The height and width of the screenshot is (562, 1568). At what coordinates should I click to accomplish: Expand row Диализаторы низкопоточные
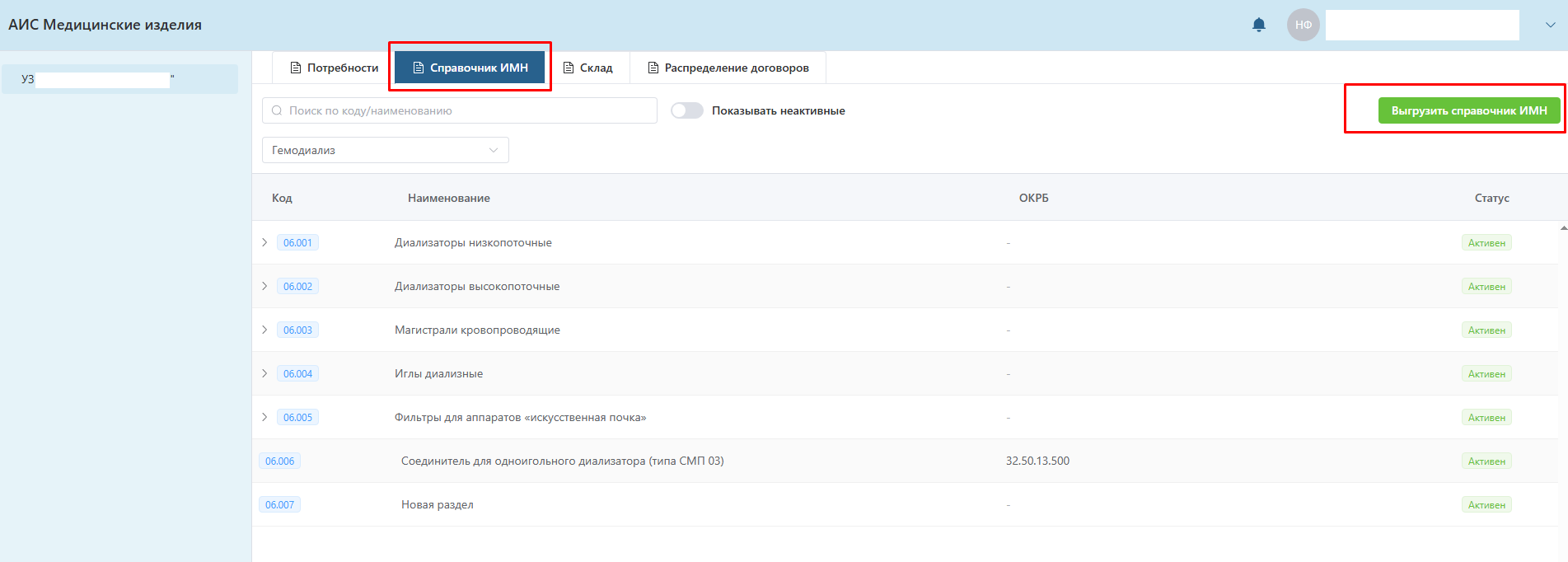click(x=264, y=242)
